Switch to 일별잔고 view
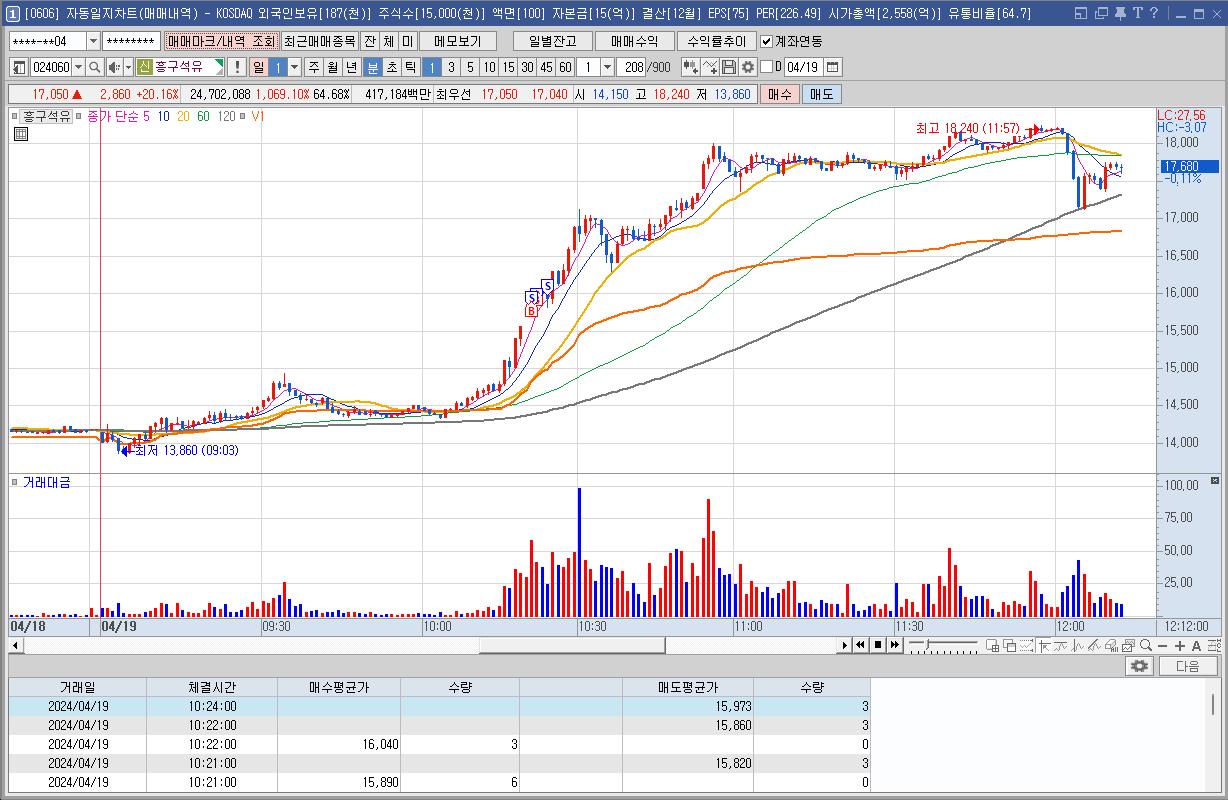Screen dimensions: 1228x800 click(x=552, y=41)
